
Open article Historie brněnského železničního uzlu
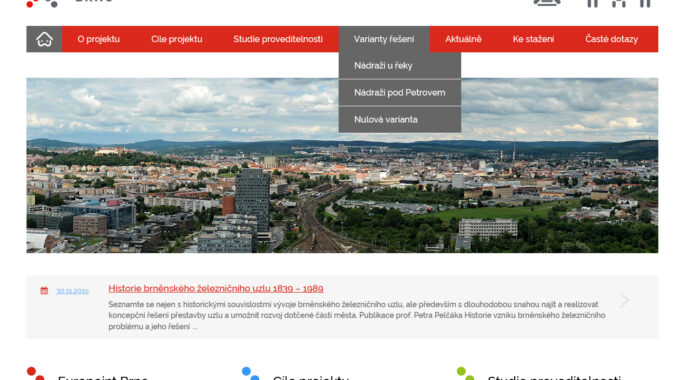point(216,288)
